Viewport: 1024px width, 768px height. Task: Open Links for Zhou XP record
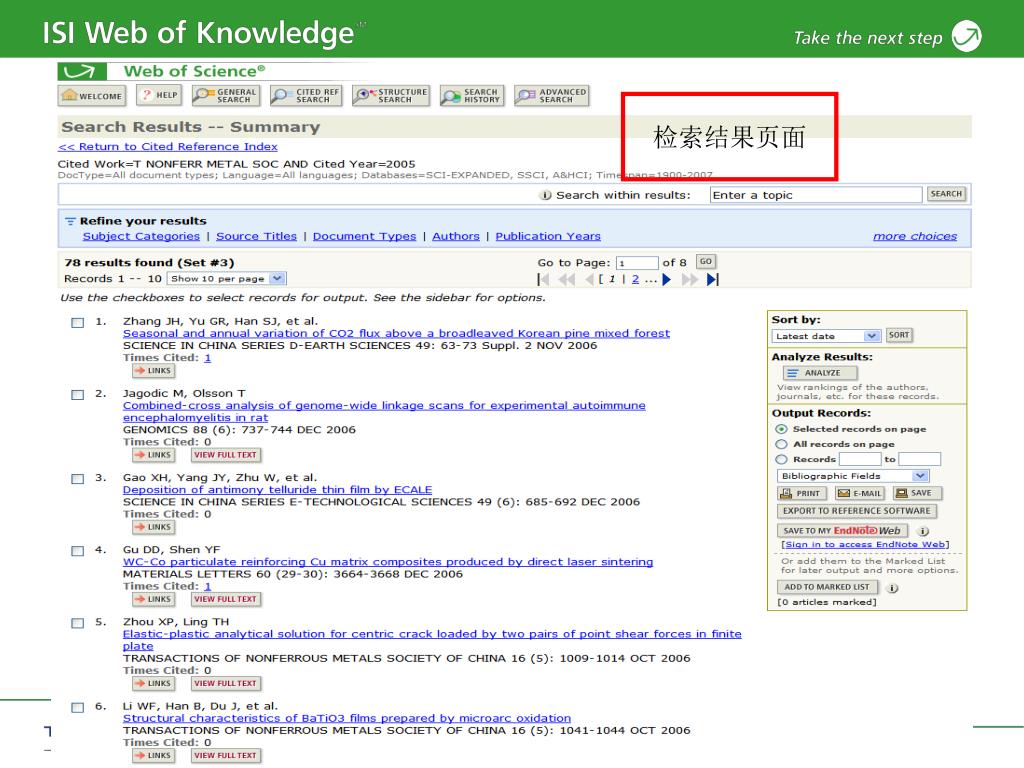153,683
